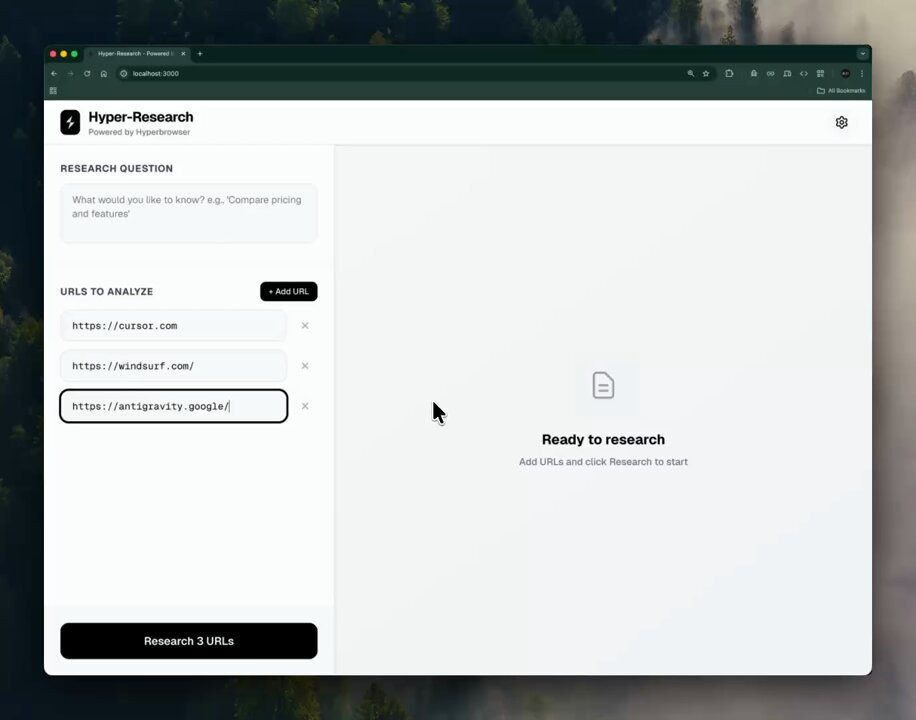
Task: Click the Hyper-Research title text
Action: 141,117
